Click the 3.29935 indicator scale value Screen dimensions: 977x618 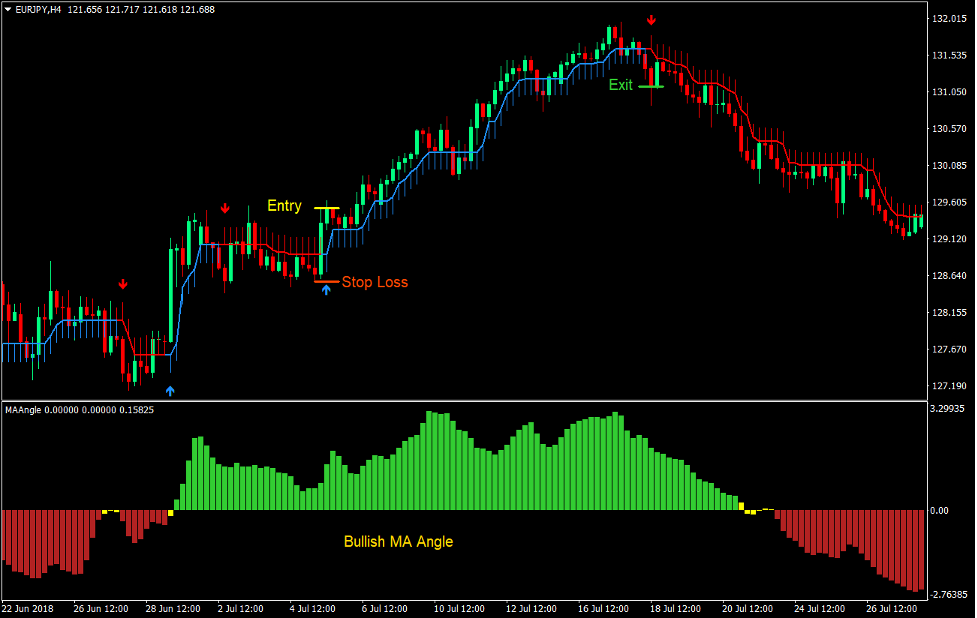click(947, 408)
